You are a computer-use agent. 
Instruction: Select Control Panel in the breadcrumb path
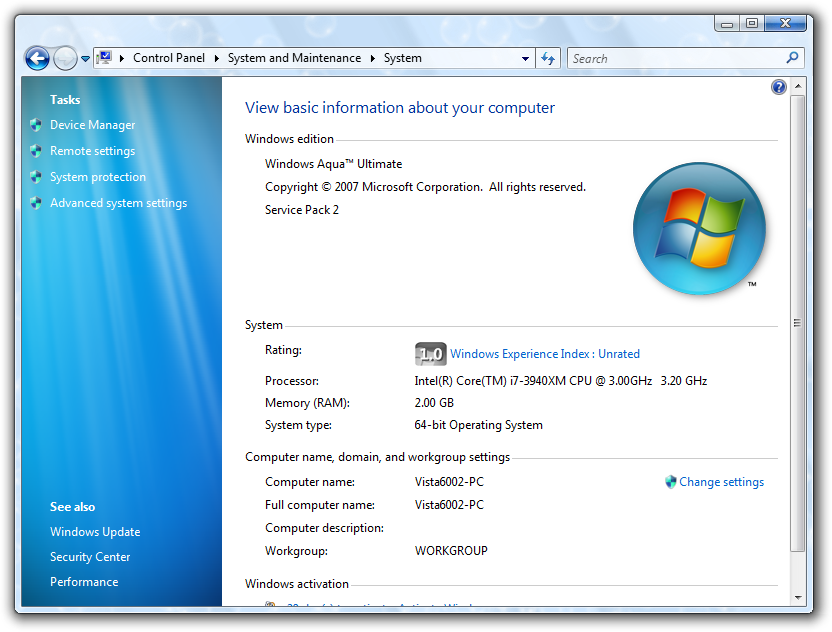tap(168, 58)
